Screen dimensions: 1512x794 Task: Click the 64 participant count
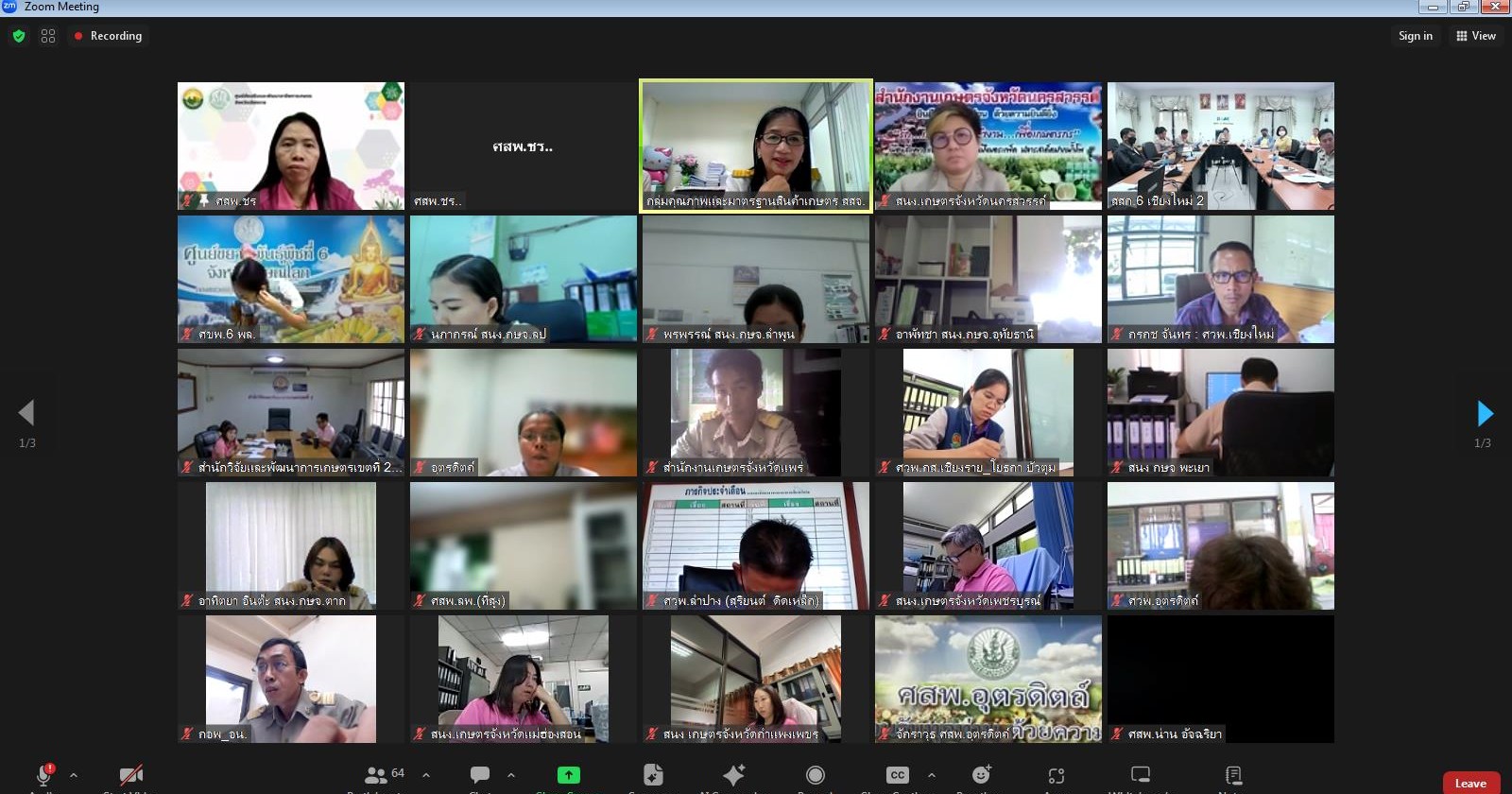point(398,773)
